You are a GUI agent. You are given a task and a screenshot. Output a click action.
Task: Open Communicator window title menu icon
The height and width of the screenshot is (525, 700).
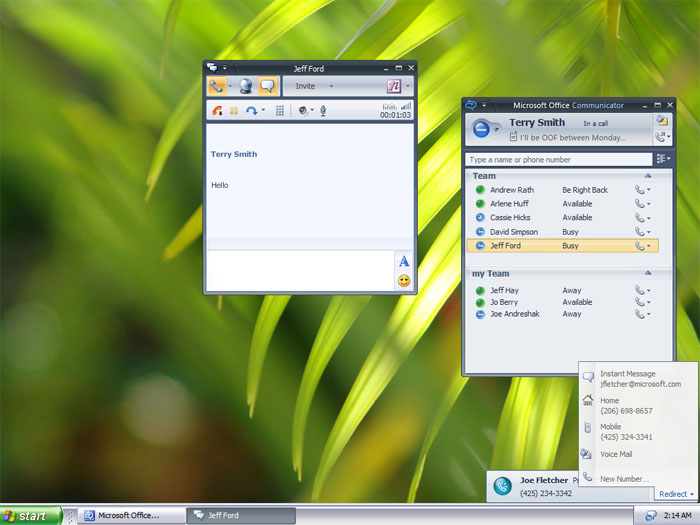coord(471,105)
